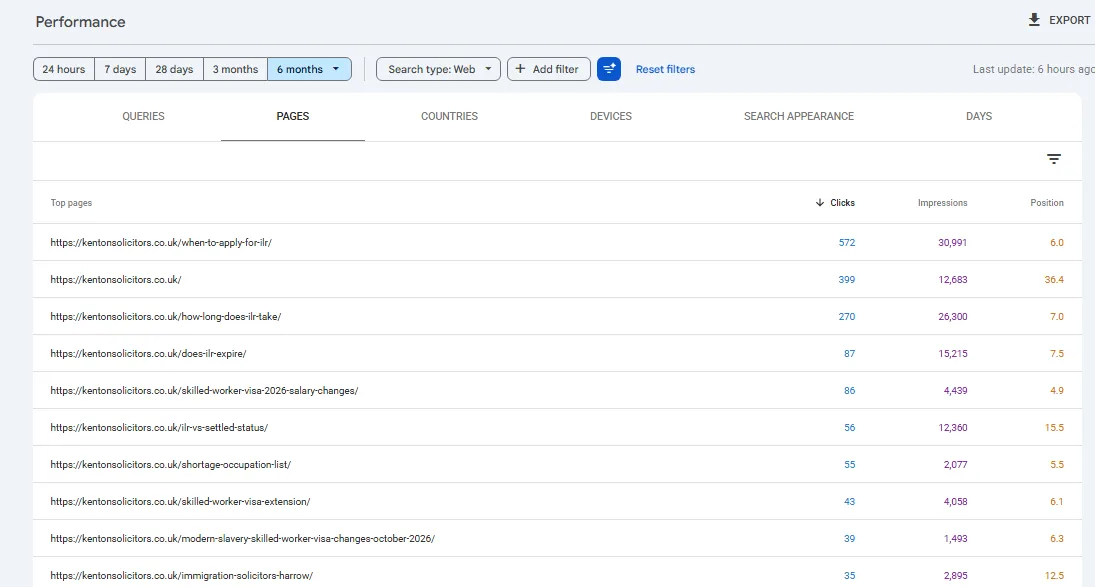The height and width of the screenshot is (587, 1095).
Task: Switch to the Countries tab
Action: [x=449, y=117]
